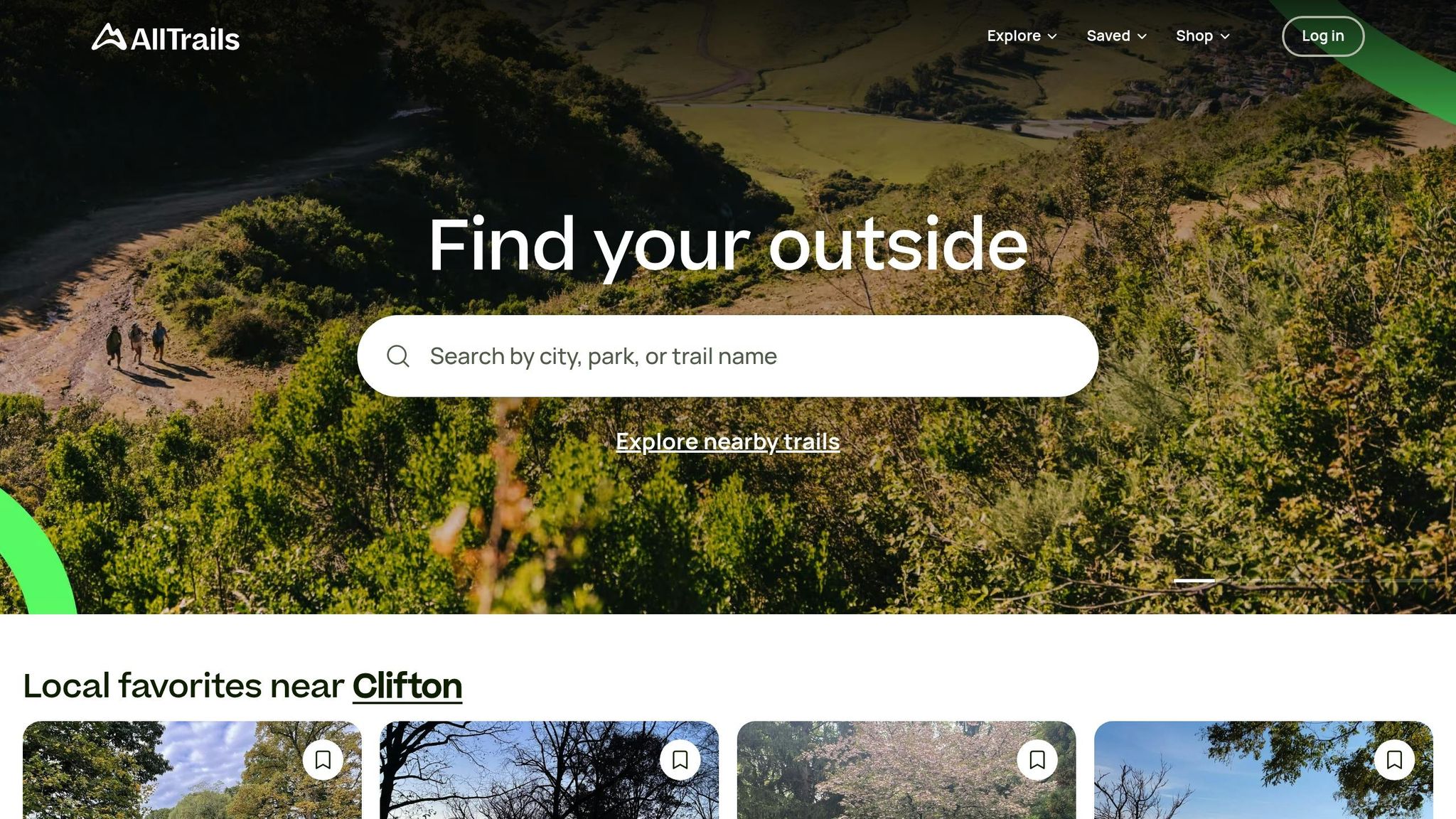Open the Explore menu
Viewport: 1456px width, 819px height.
(1022, 36)
